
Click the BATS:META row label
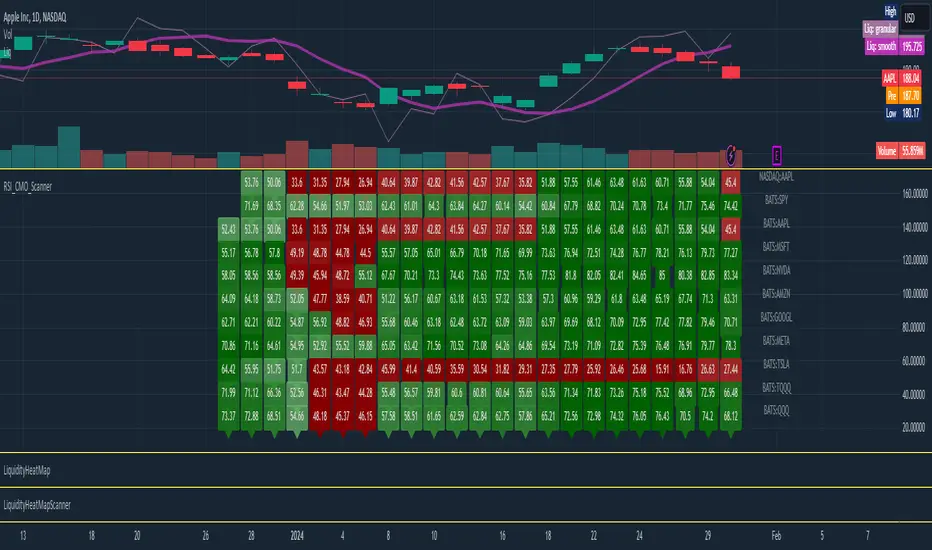pyautogui.click(x=776, y=340)
